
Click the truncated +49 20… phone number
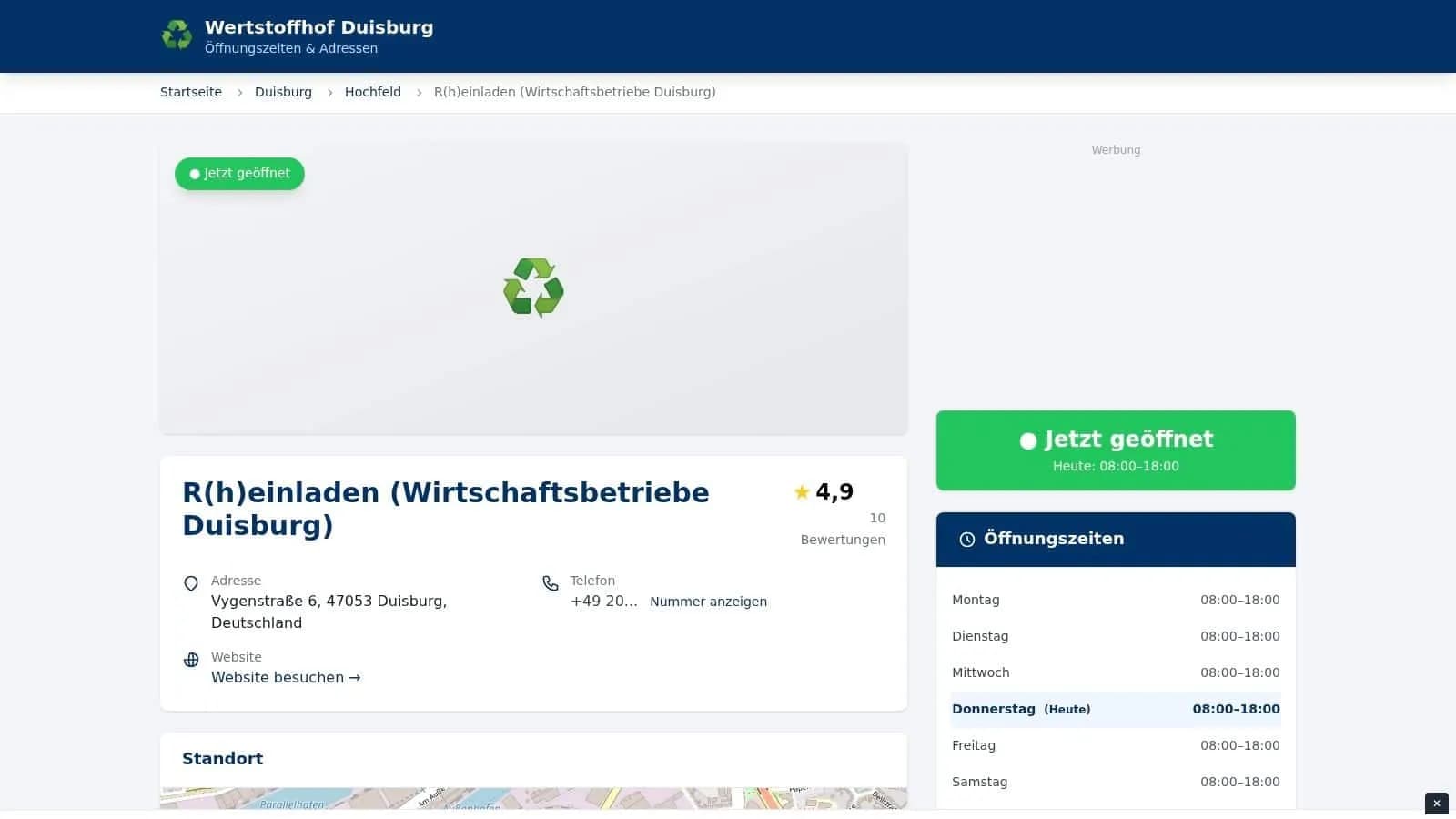coord(604,602)
